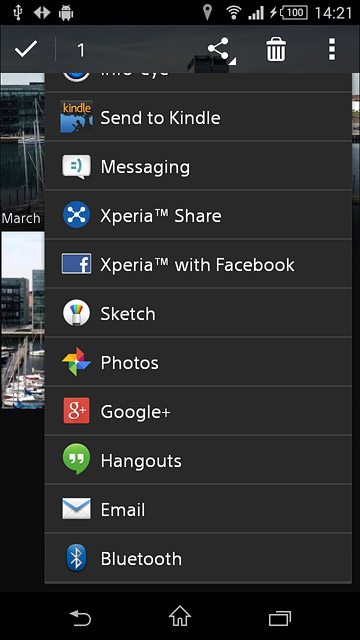Tap the Photos pinwheel icon

76,362
